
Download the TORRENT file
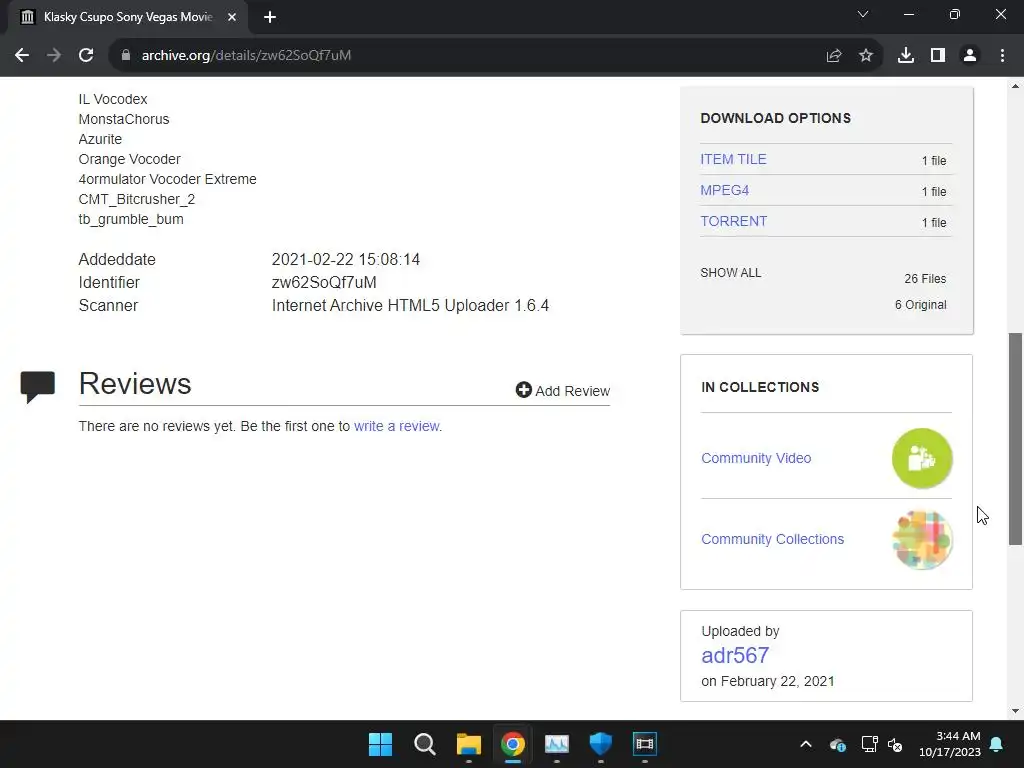(x=733, y=221)
